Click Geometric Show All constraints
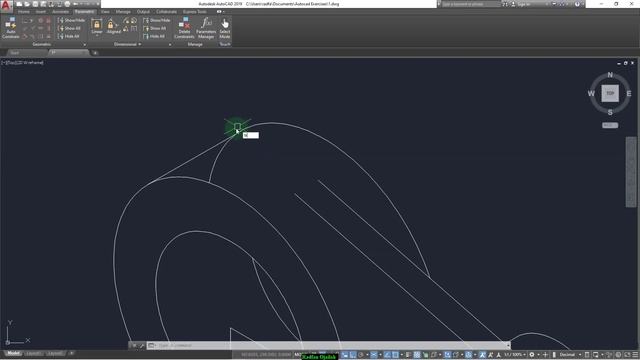The width and height of the screenshot is (640, 360). click(69, 28)
